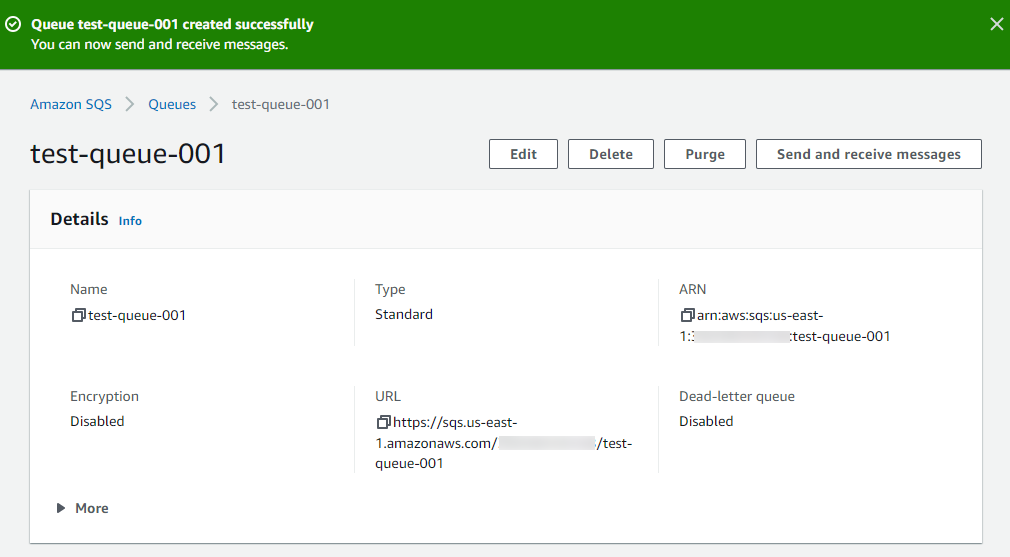This screenshot has height=557, width=1010.
Task: Expand the More details section
Action: [x=82, y=508]
